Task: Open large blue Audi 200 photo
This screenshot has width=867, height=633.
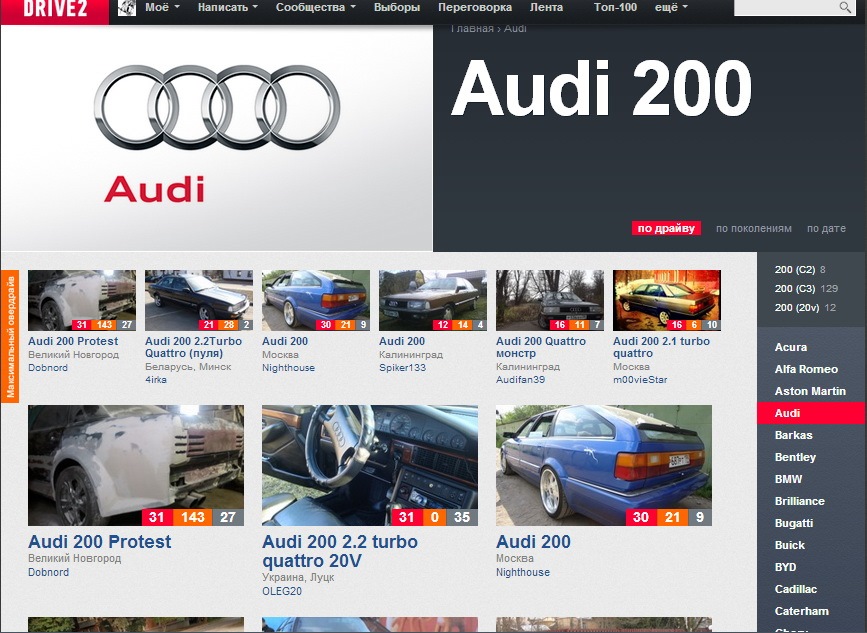Action: pos(604,465)
